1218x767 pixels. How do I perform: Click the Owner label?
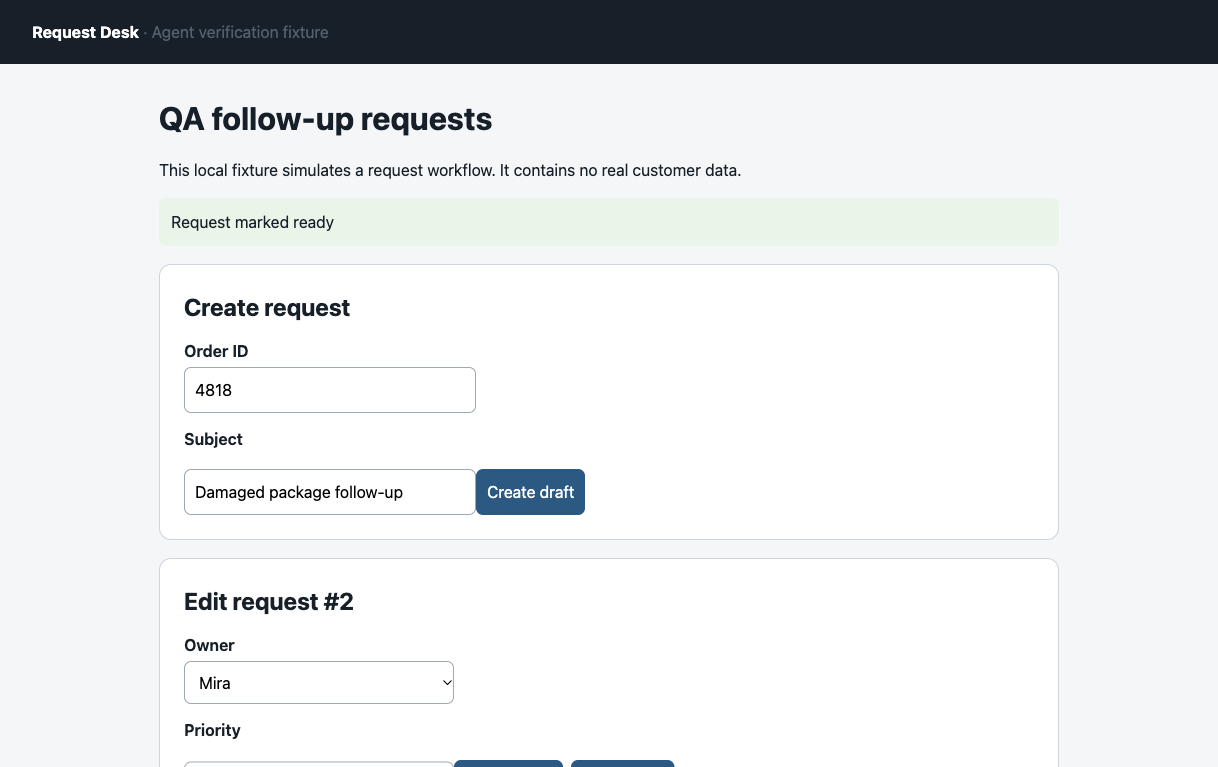coord(209,645)
